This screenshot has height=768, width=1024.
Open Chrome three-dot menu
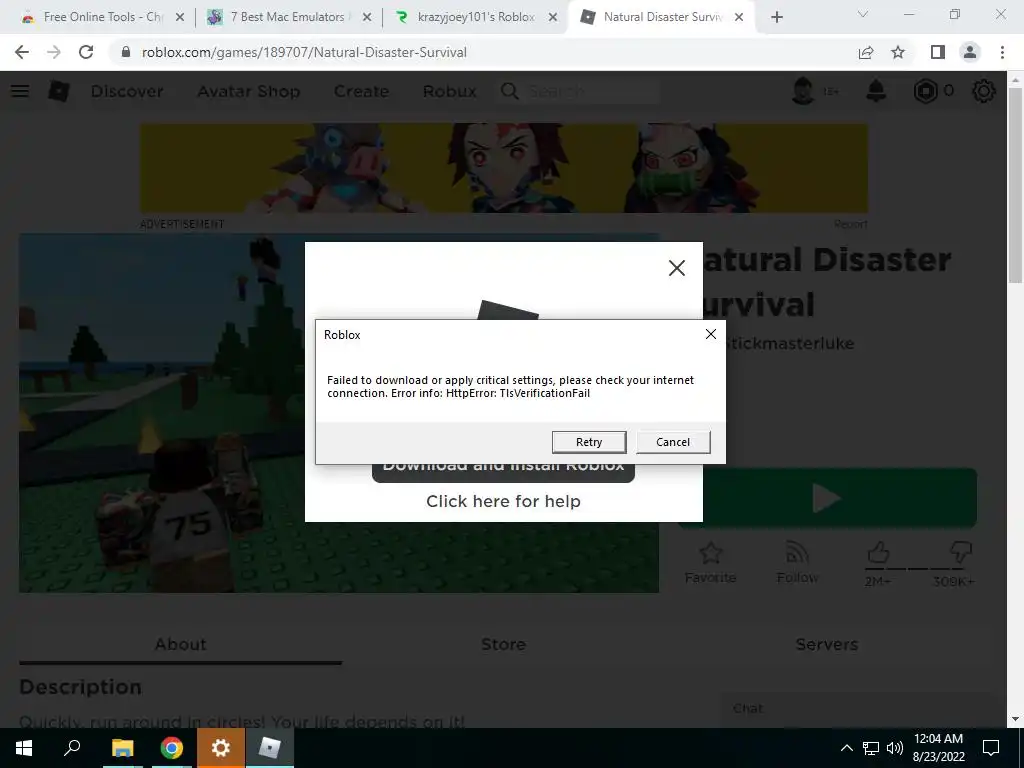click(x=1002, y=52)
